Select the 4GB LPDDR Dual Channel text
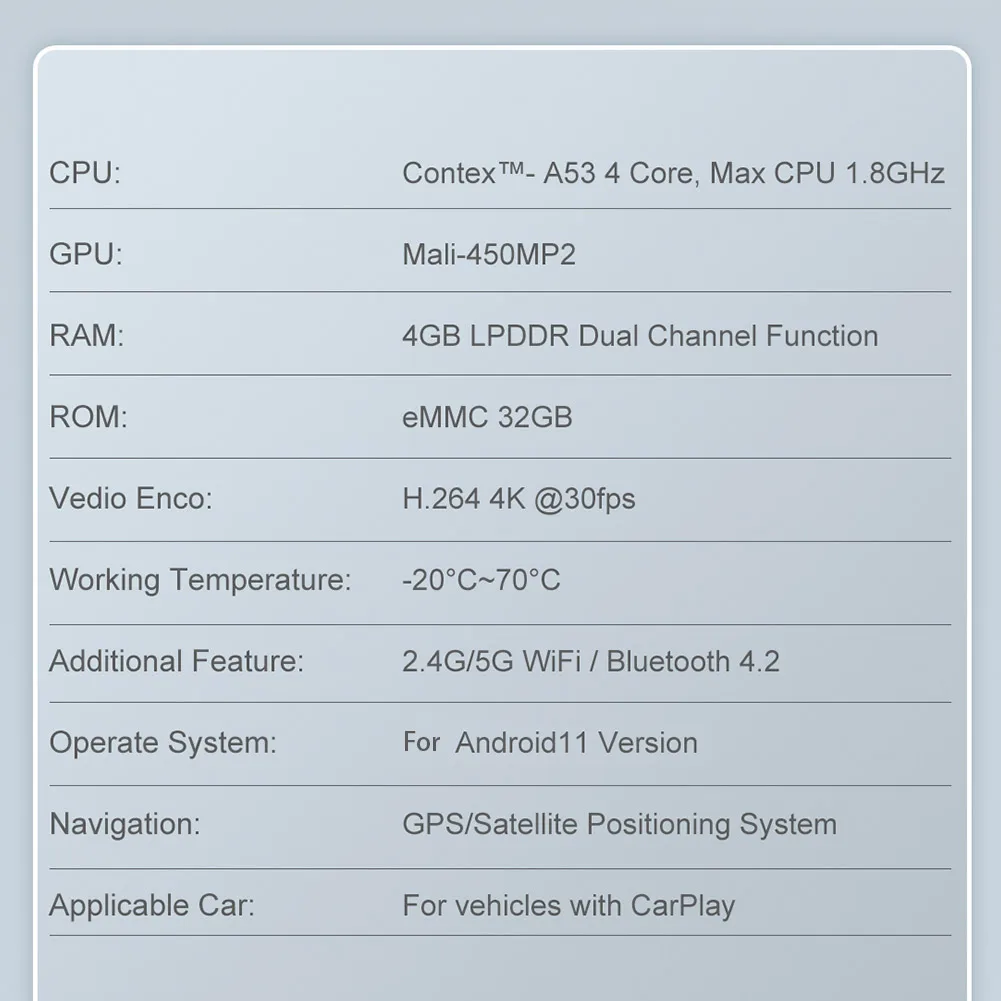 pyautogui.click(x=640, y=336)
